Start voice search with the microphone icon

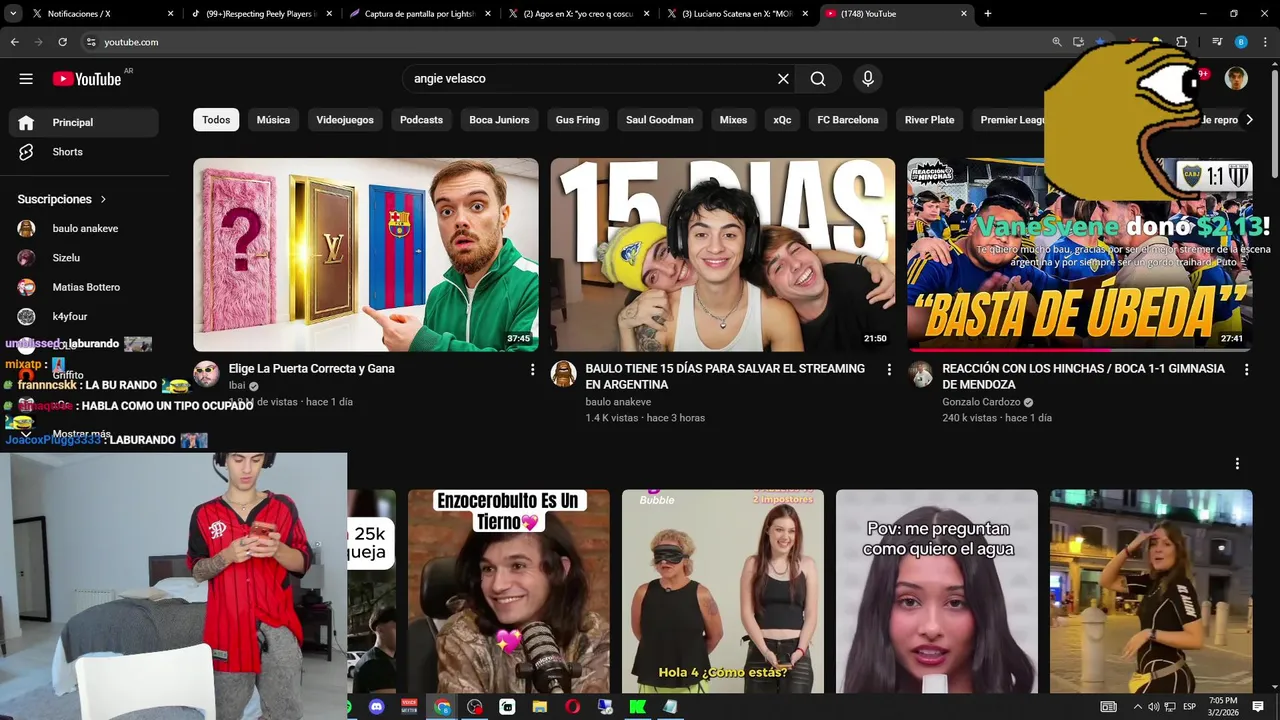coord(867,79)
